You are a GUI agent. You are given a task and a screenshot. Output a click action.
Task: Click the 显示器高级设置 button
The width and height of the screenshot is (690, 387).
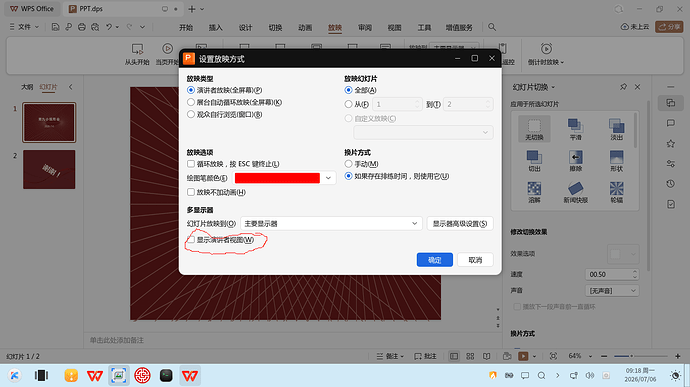[x=460, y=224]
